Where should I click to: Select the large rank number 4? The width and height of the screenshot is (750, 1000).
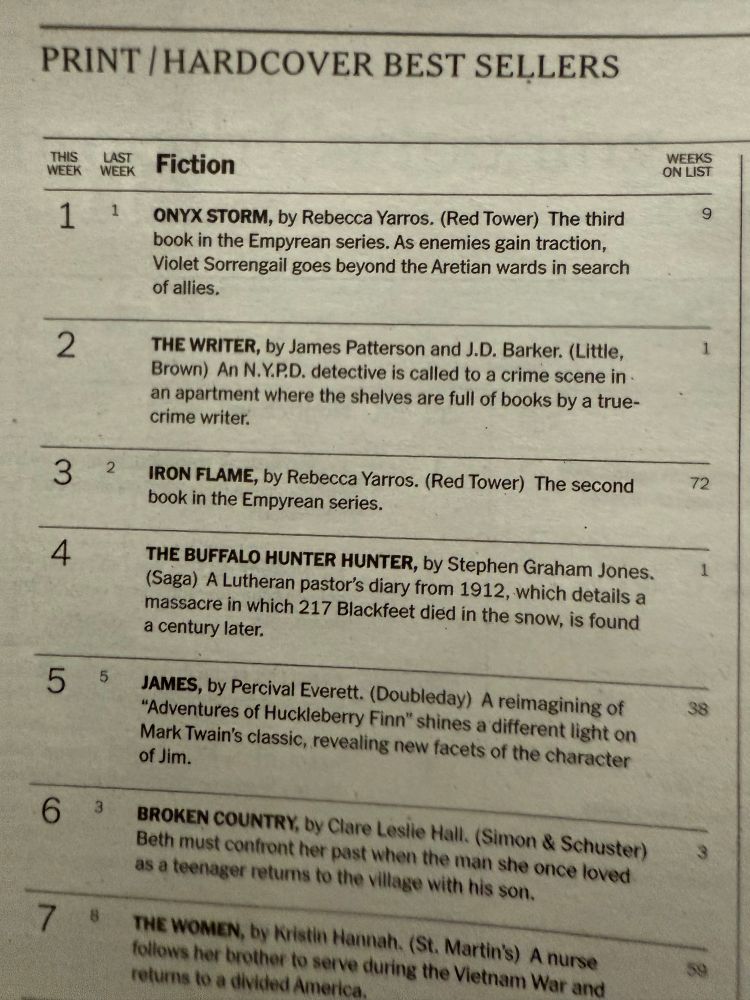61,554
